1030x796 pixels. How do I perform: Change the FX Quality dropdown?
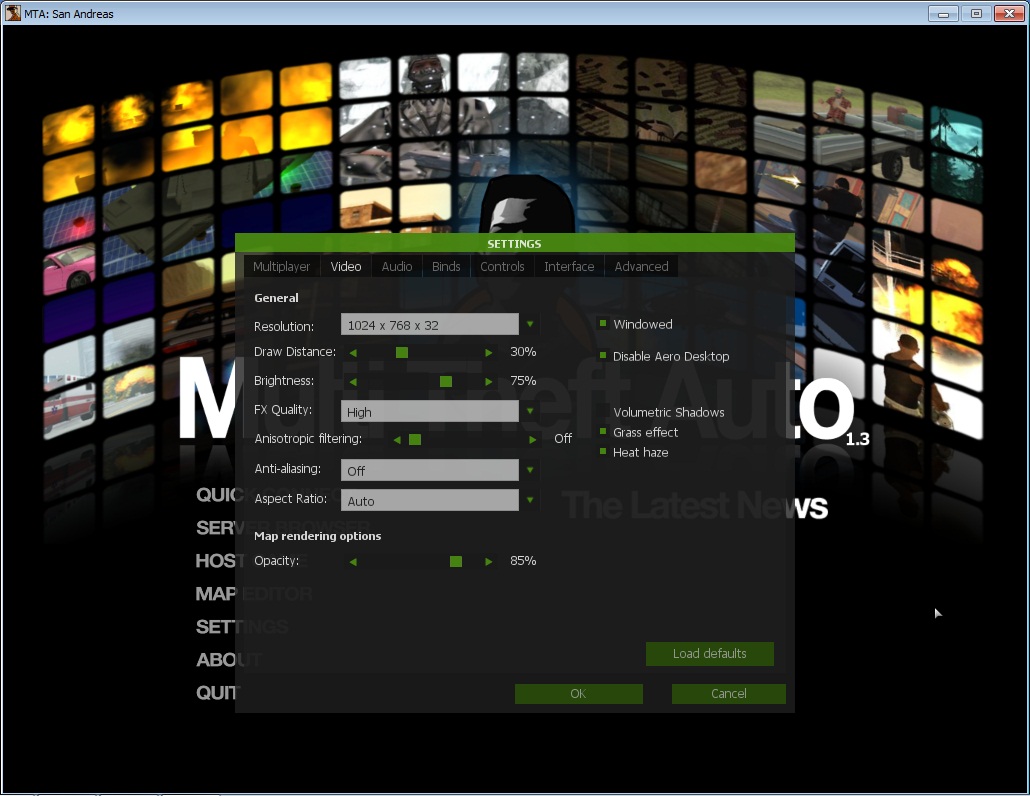(530, 411)
